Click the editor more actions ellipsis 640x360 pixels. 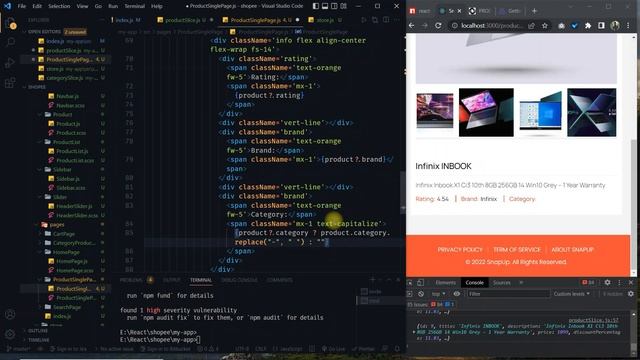tap(397, 20)
